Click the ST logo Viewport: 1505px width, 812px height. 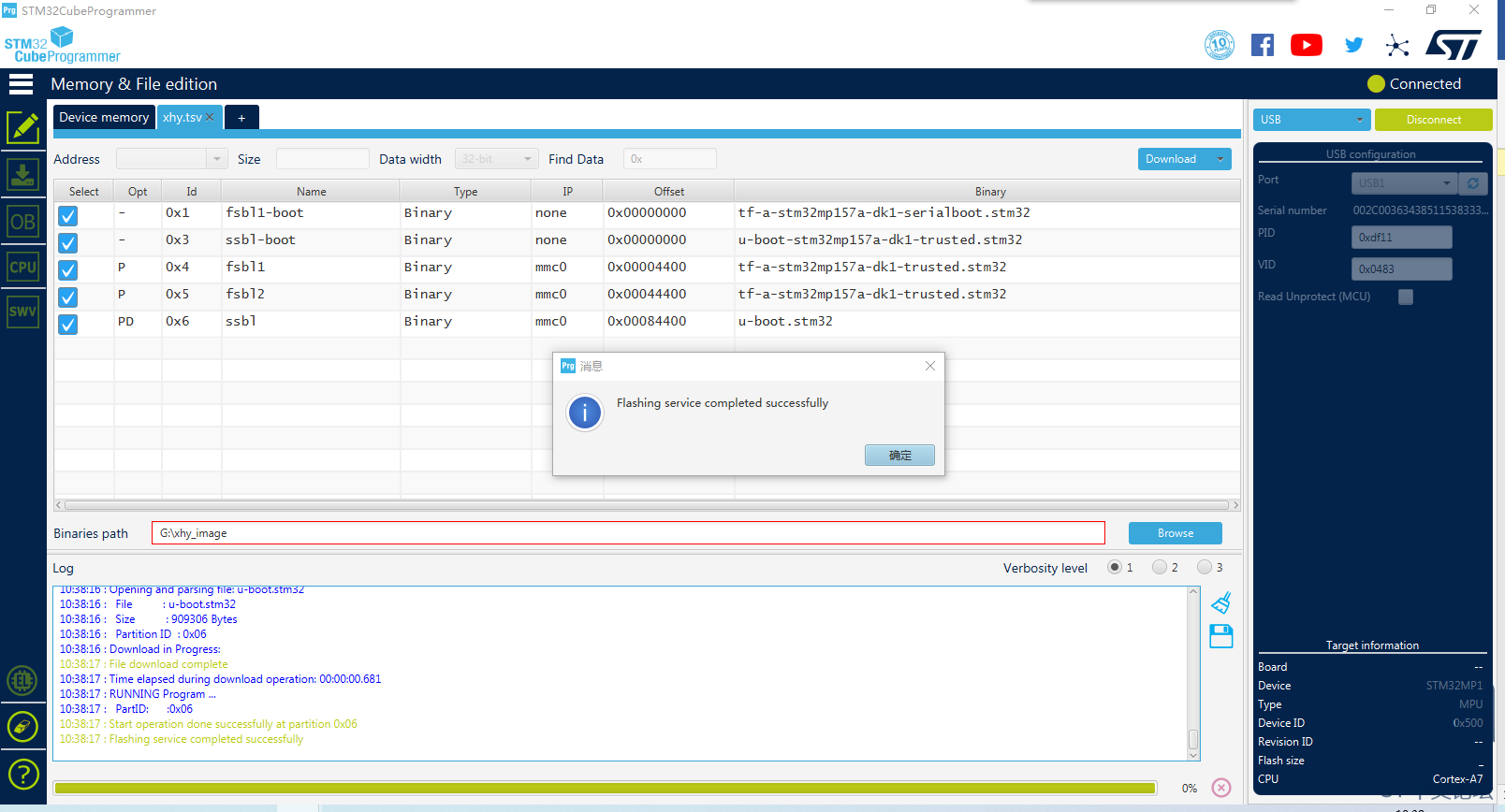[1454, 44]
